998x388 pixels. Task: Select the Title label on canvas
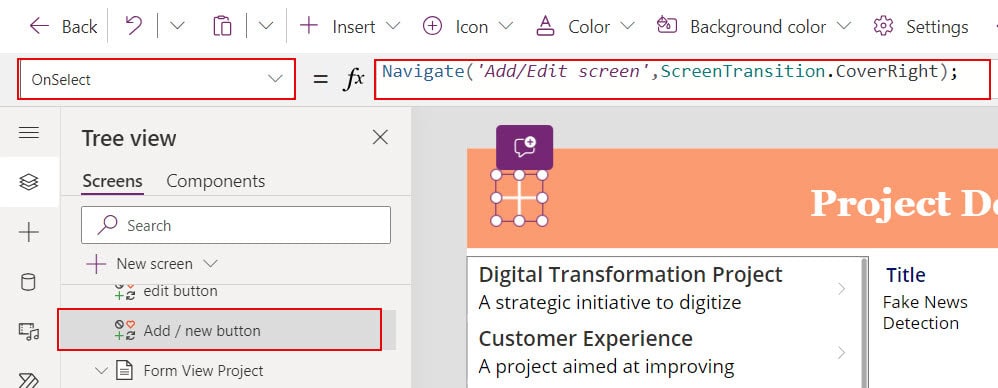coord(906,275)
